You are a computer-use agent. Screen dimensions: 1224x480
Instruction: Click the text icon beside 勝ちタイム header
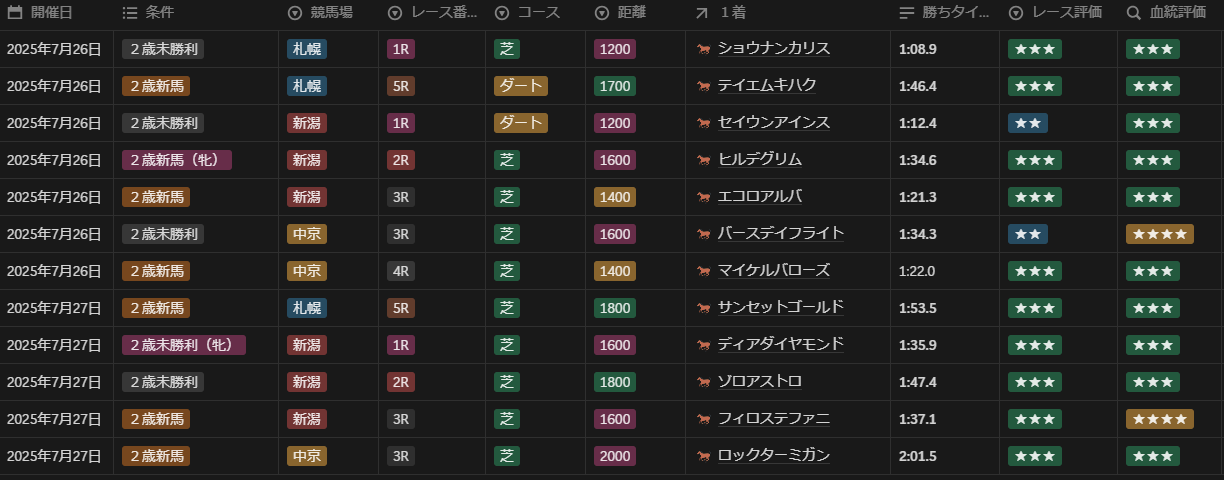(x=907, y=13)
